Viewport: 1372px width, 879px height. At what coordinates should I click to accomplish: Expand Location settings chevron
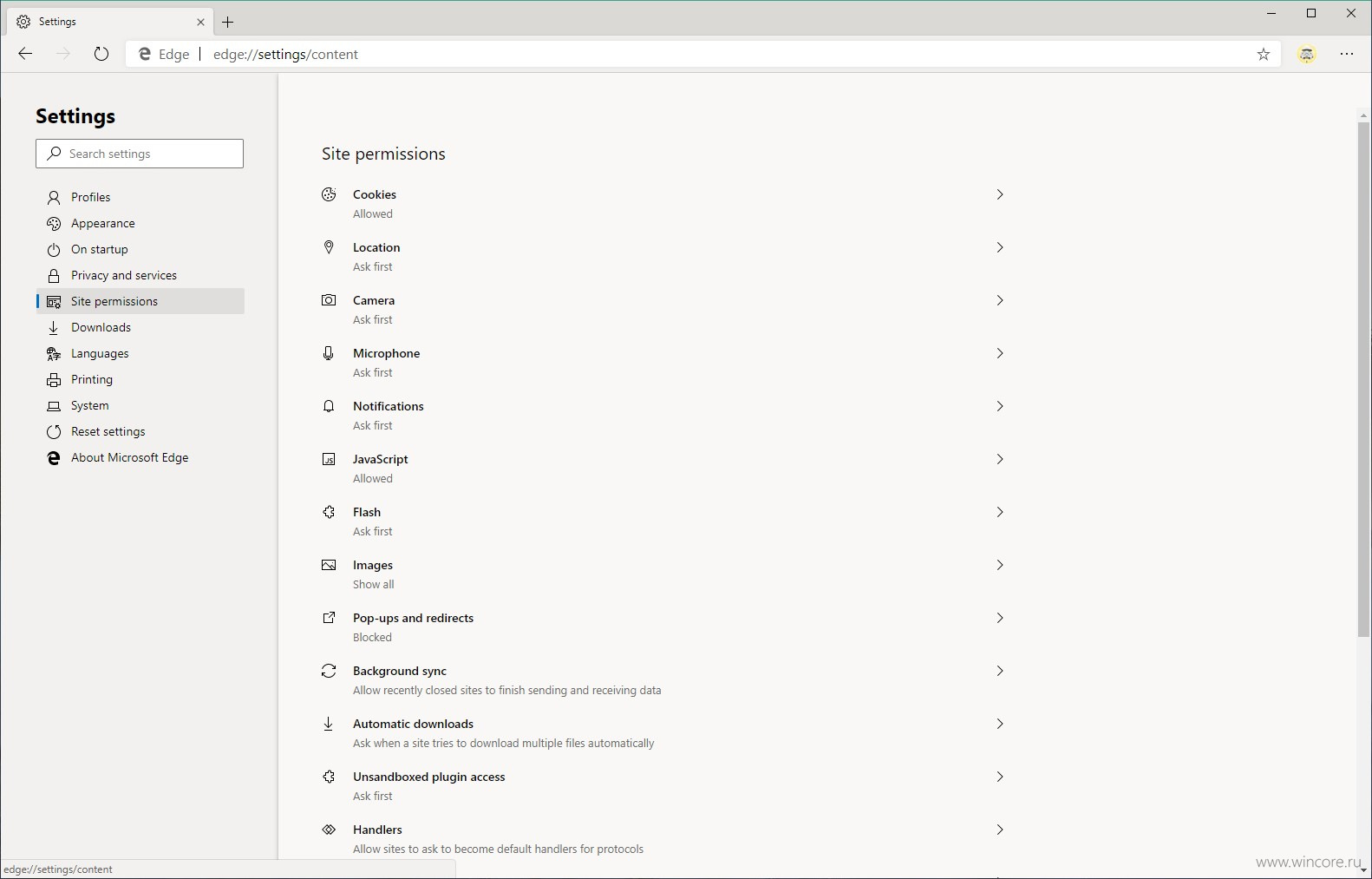pyautogui.click(x=1000, y=247)
